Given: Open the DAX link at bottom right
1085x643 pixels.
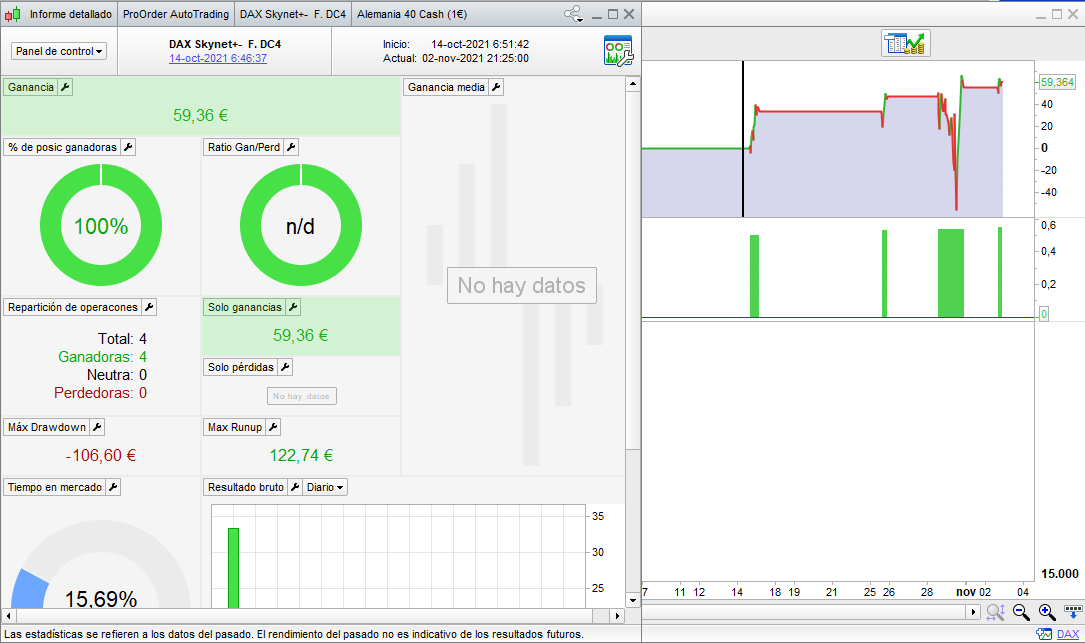Looking at the screenshot, I should click(1068, 634).
